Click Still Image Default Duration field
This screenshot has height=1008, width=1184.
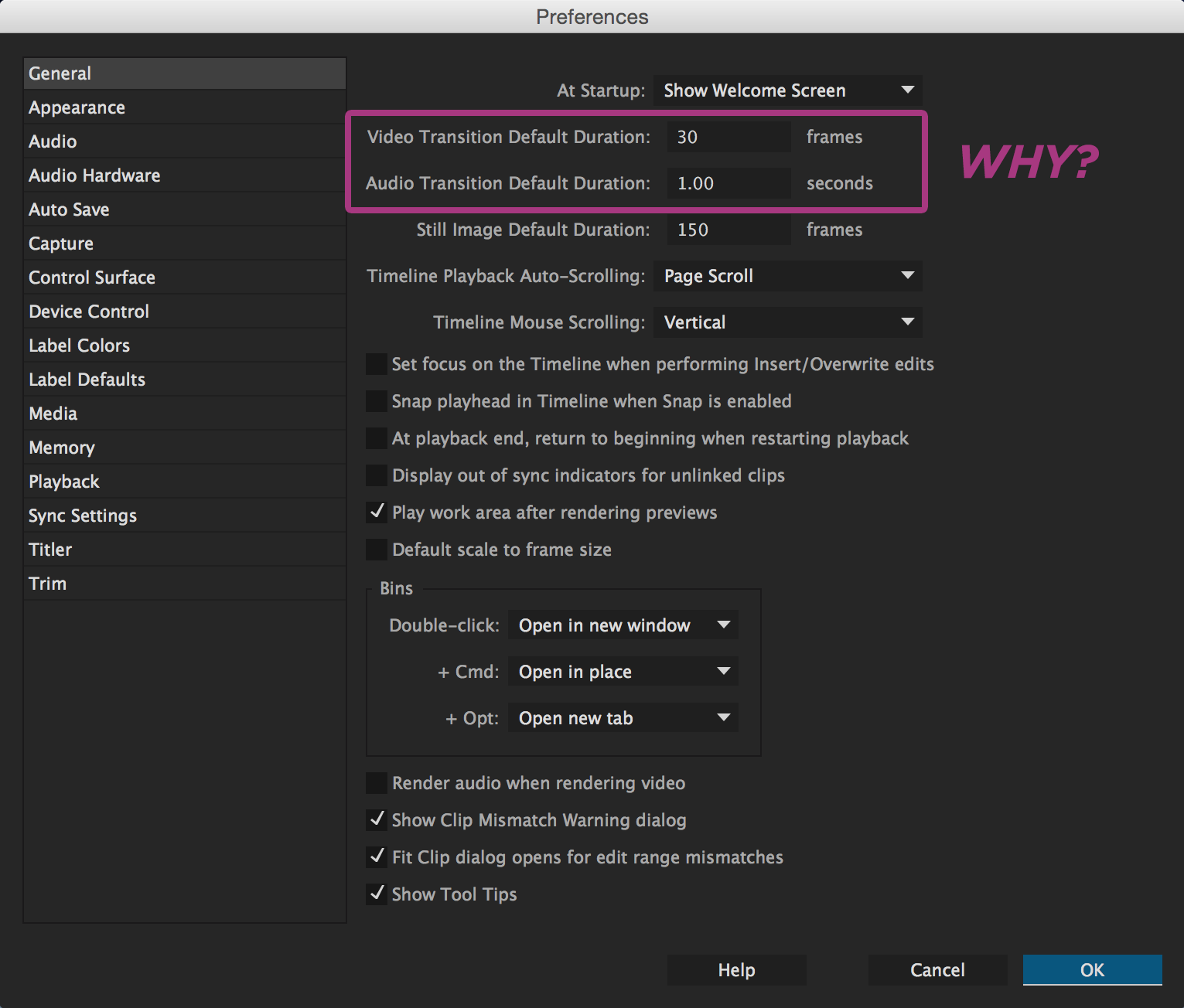click(x=728, y=230)
